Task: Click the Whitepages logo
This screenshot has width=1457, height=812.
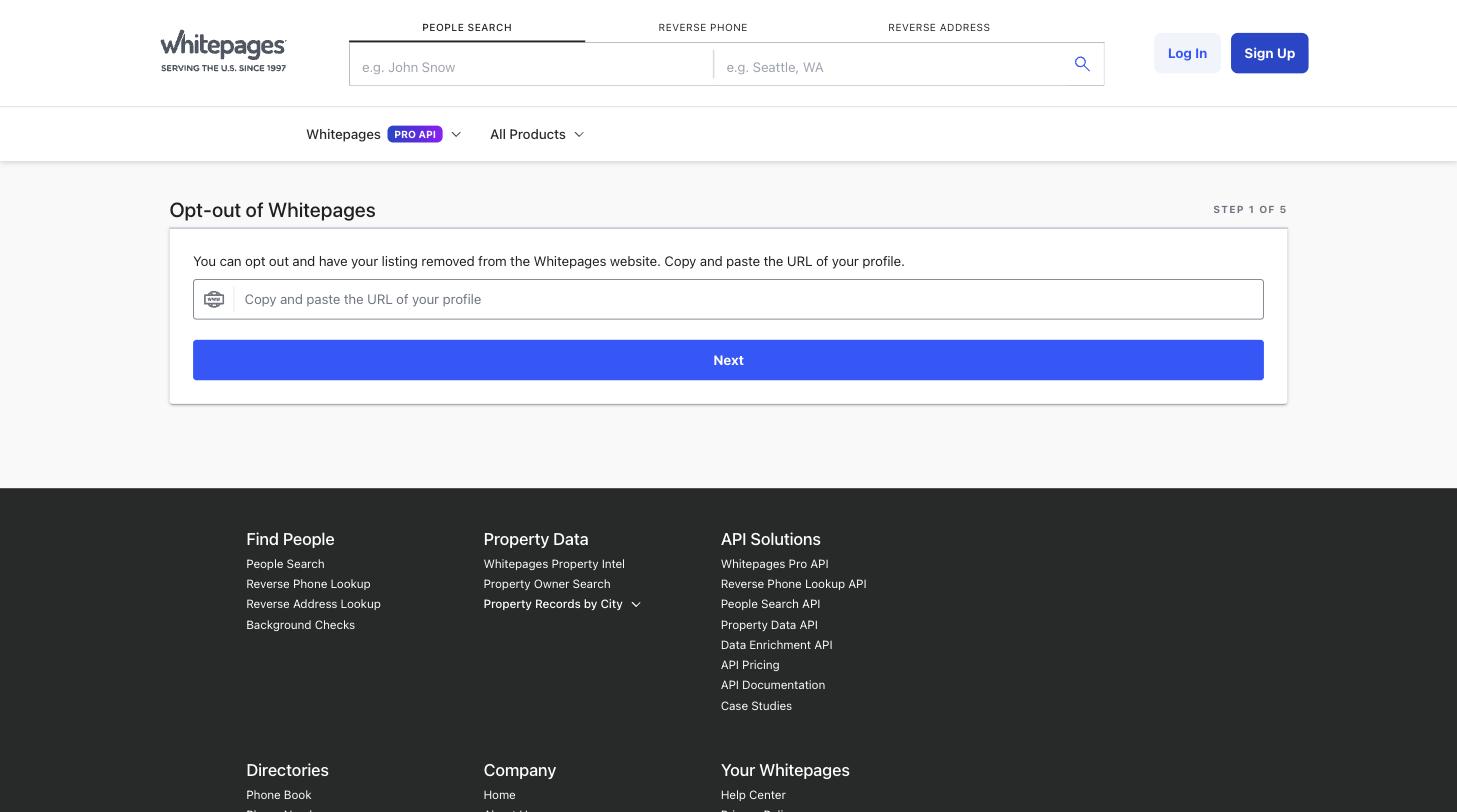Action: click(x=224, y=51)
